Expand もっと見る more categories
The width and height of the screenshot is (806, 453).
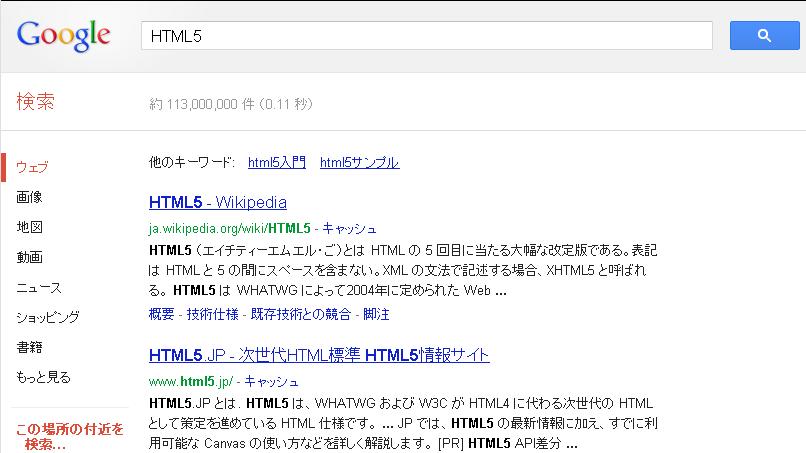pos(43,377)
